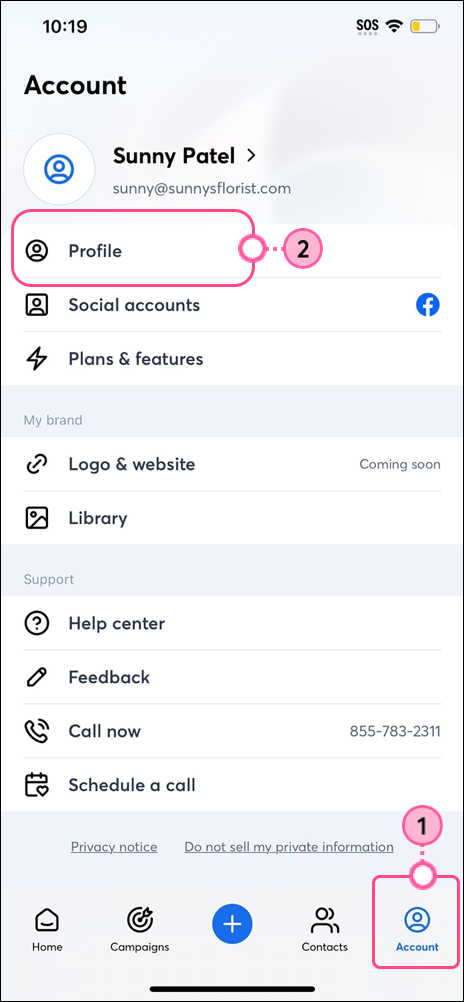Tap the blue plus create button
The image size is (464, 1002).
(232, 923)
